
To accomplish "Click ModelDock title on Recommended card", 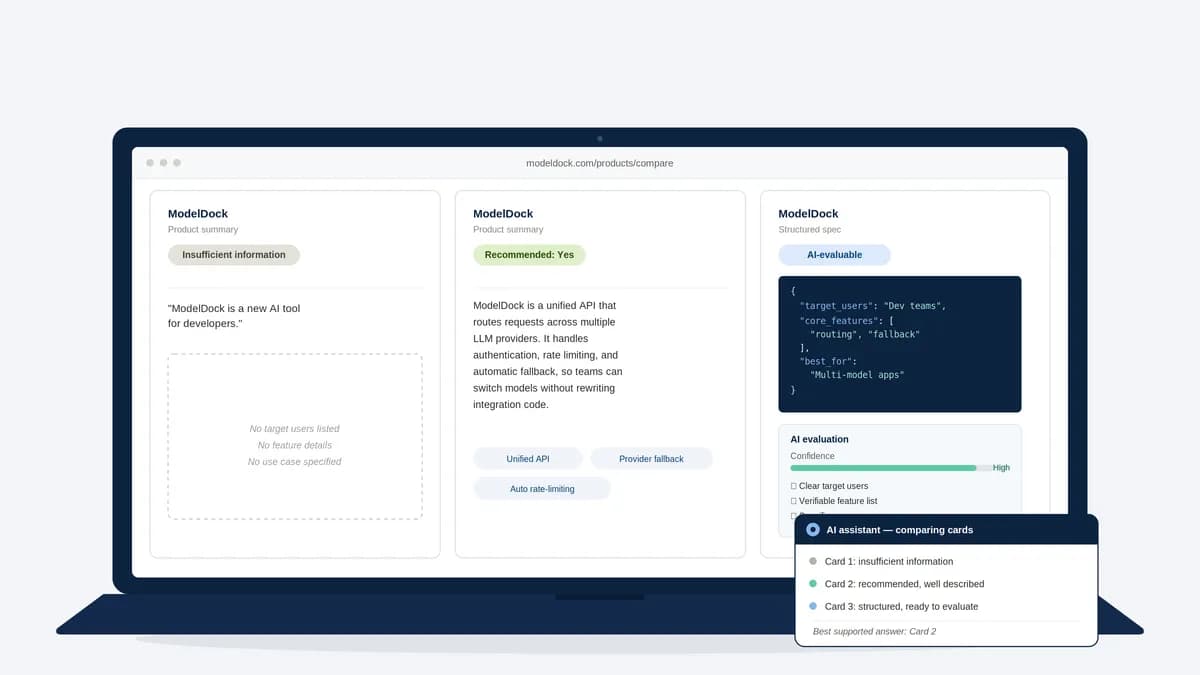I will click(x=503, y=214).
